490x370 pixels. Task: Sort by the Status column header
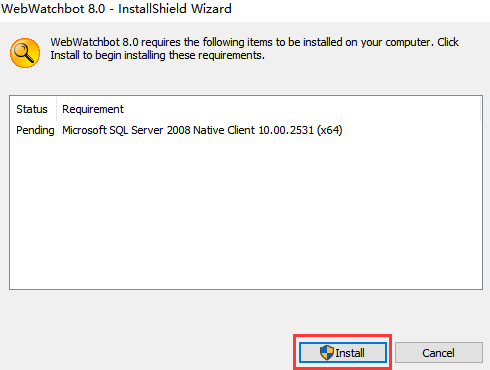pos(32,109)
